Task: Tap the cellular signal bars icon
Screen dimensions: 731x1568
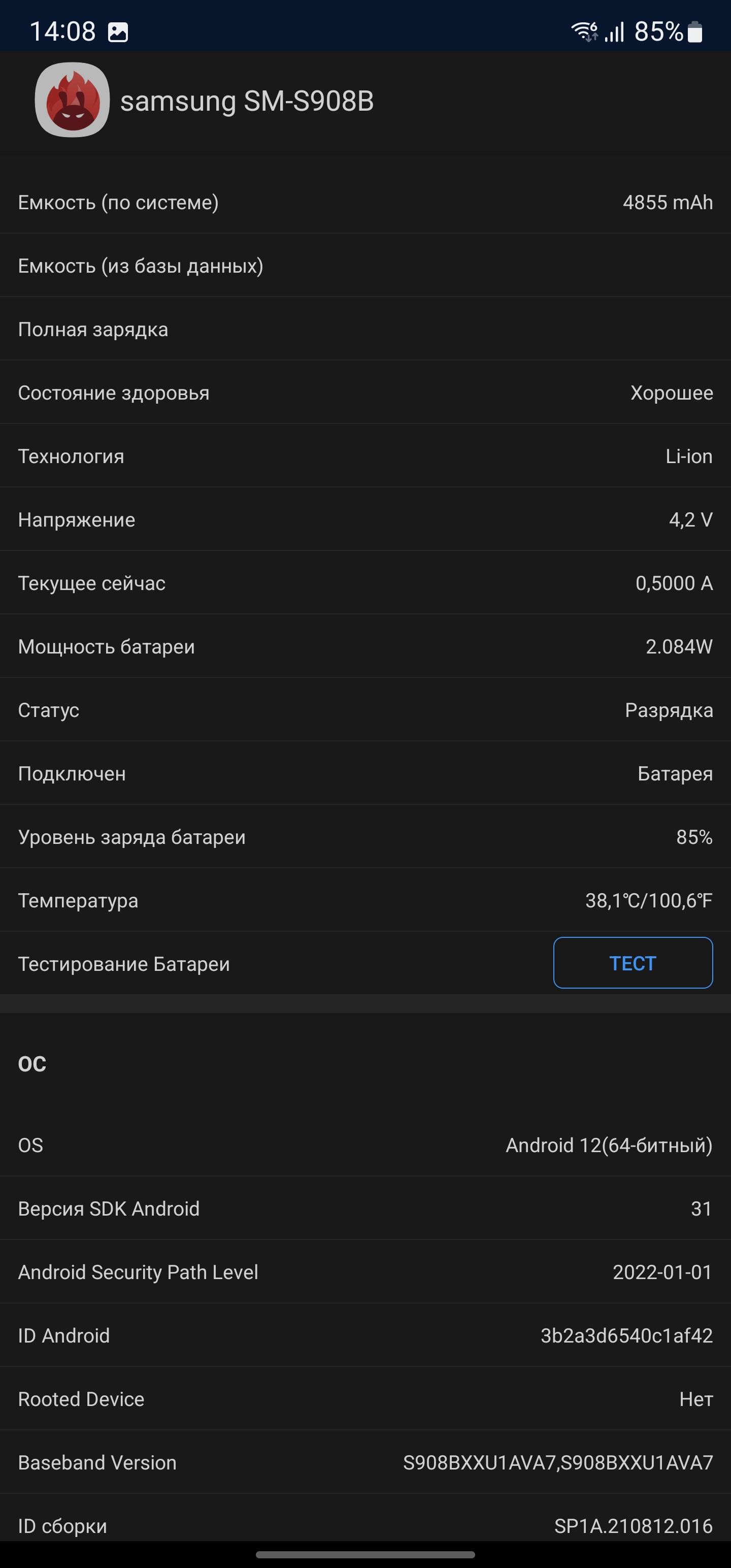Action: coord(615,31)
